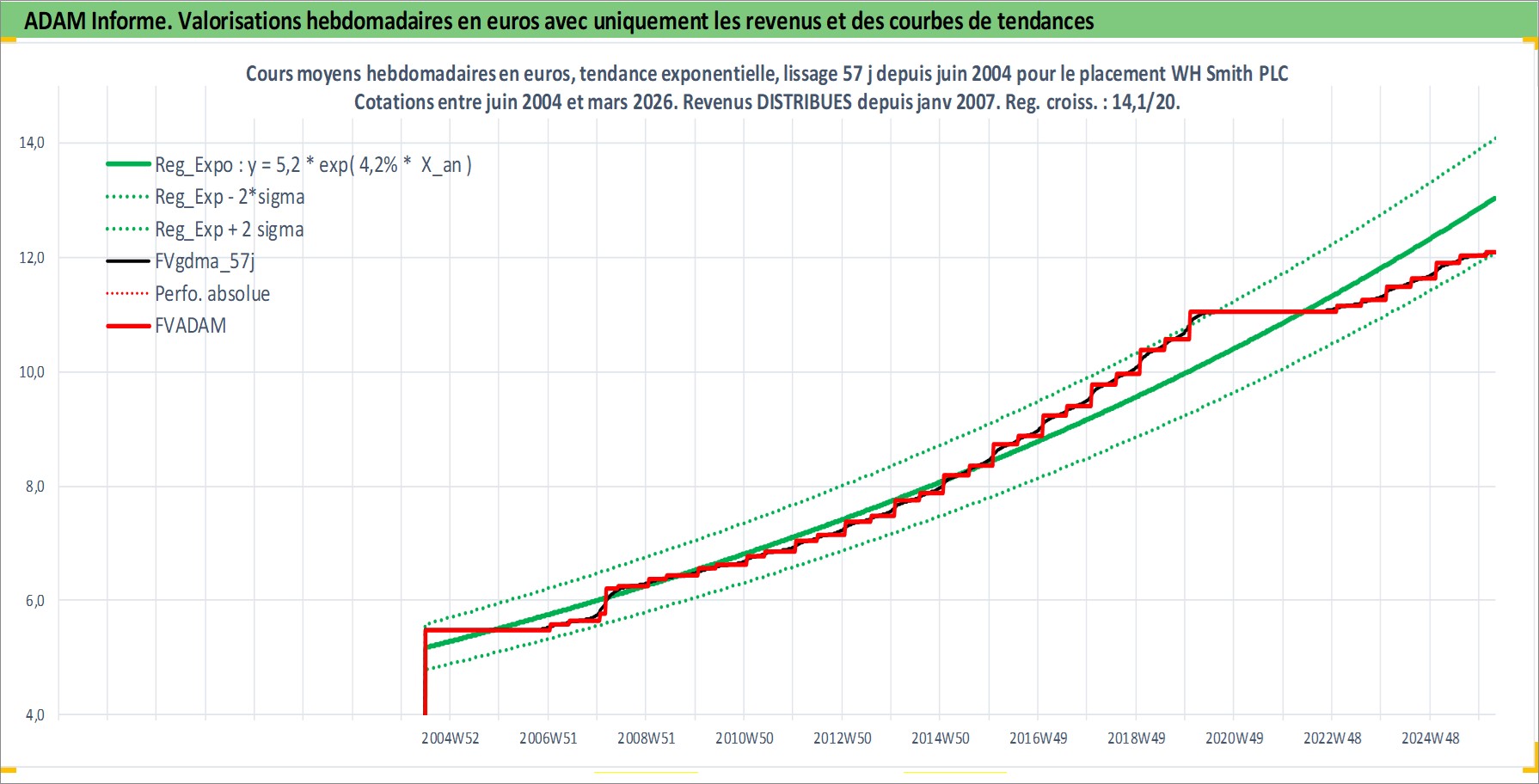Click the y-axis label '12,0'
Screen dimensions: 1539x784
point(32,258)
